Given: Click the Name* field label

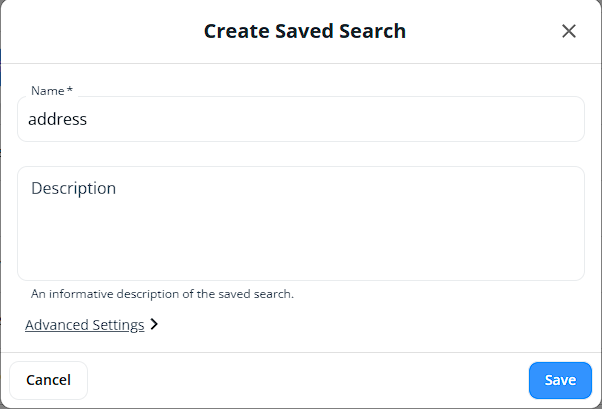Looking at the screenshot, I should [x=52, y=91].
